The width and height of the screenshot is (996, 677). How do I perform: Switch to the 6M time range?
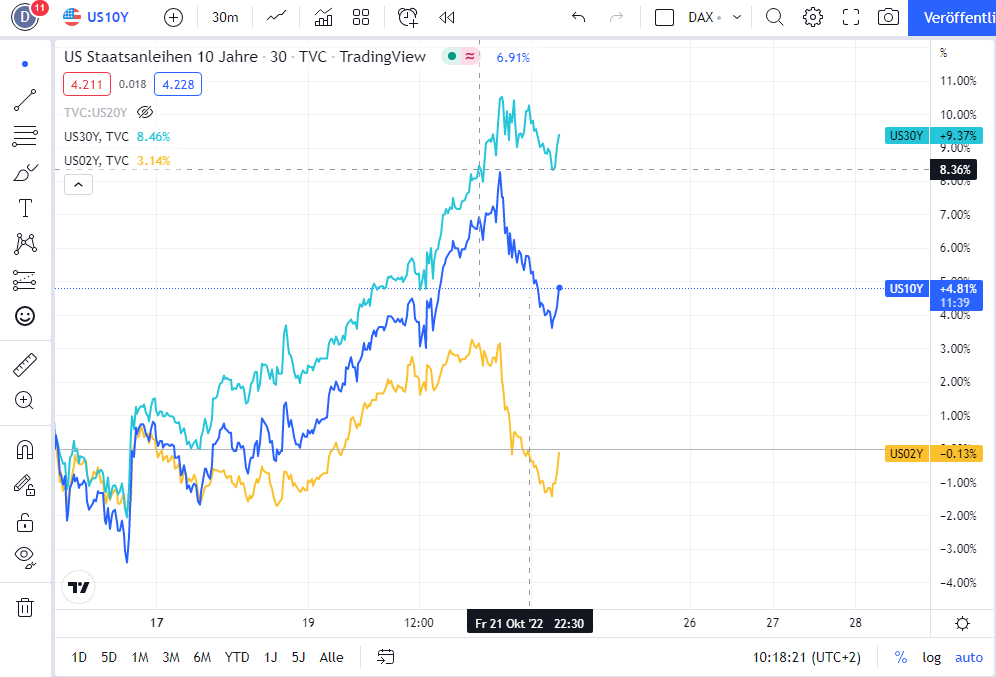[x=202, y=657]
